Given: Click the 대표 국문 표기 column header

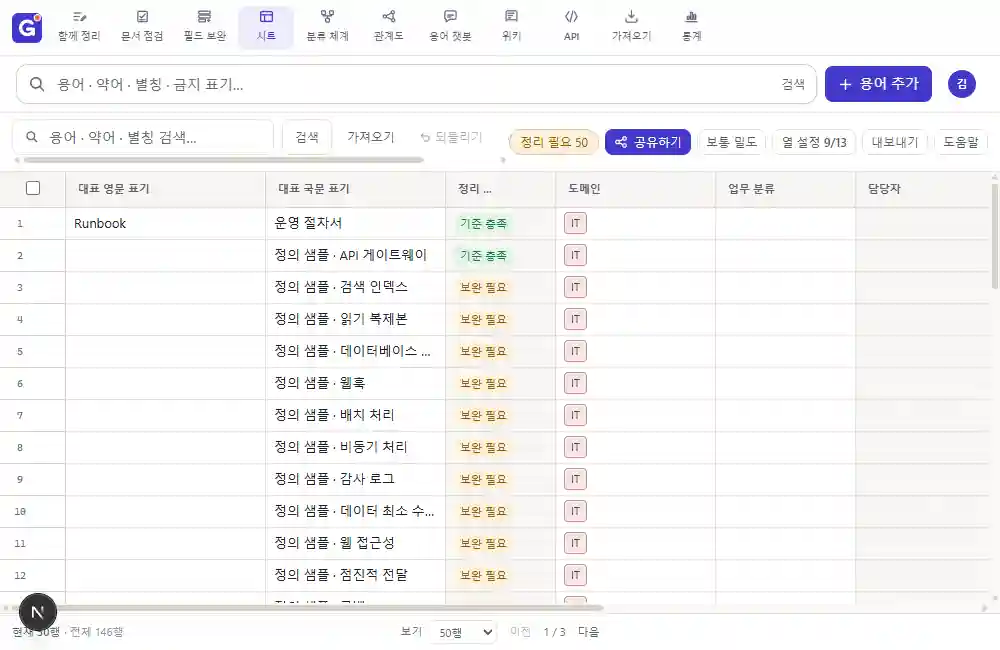Looking at the screenshot, I should (355, 189).
